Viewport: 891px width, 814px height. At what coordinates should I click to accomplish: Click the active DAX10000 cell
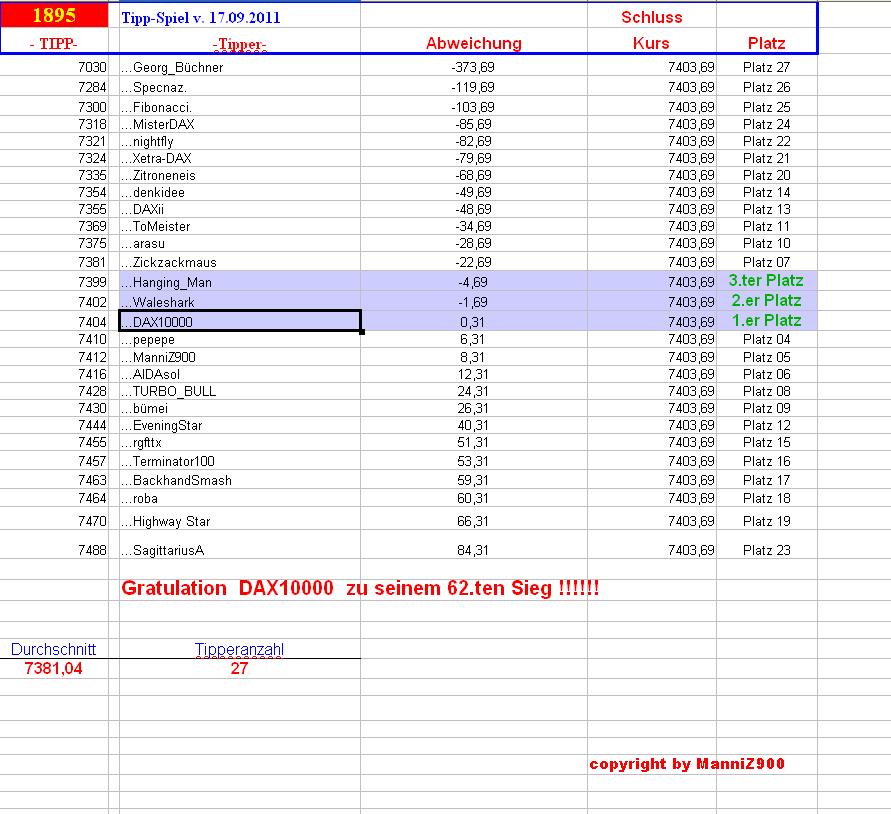point(240,321)
